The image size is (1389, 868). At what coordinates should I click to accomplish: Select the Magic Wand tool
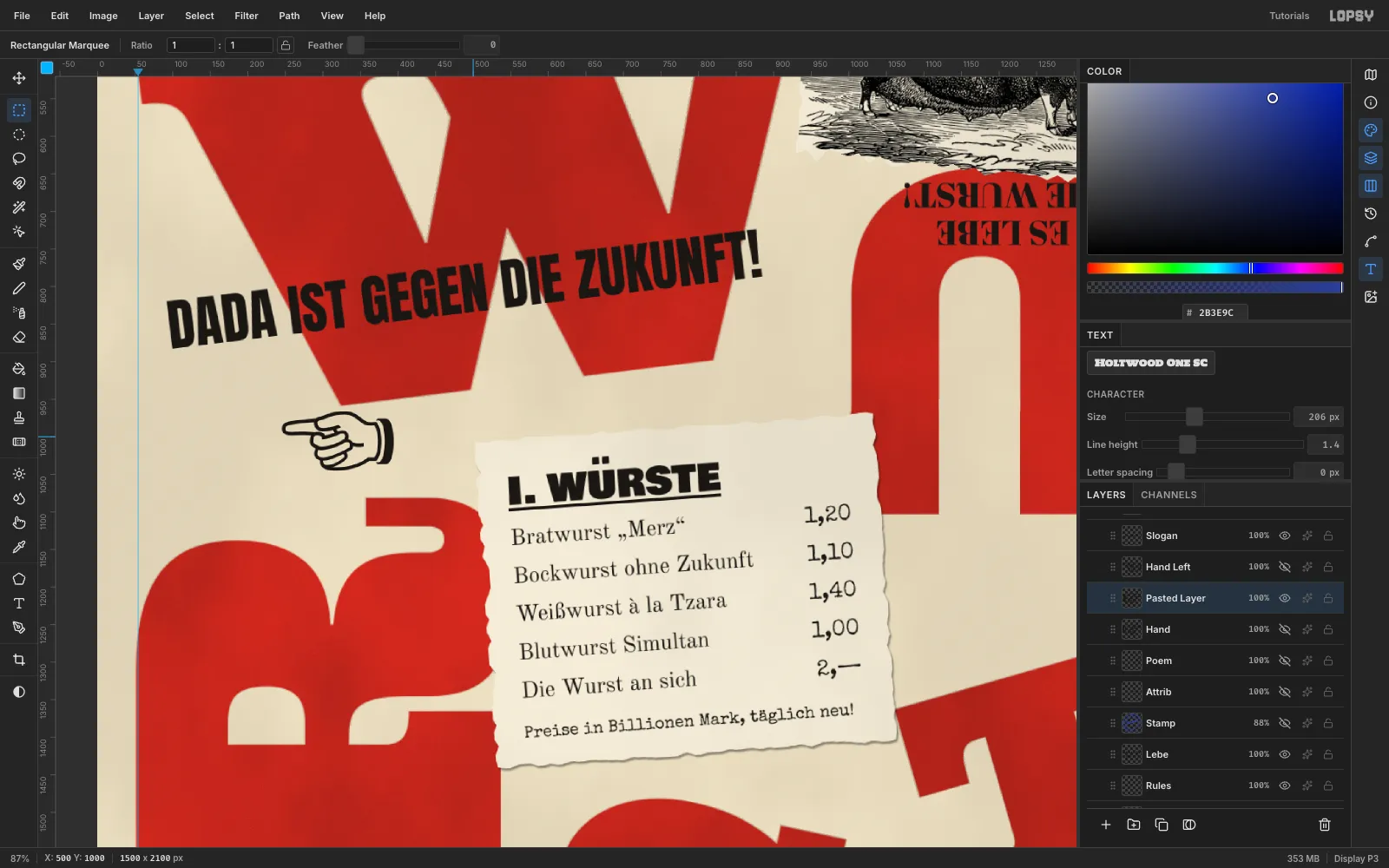(19, 207)
